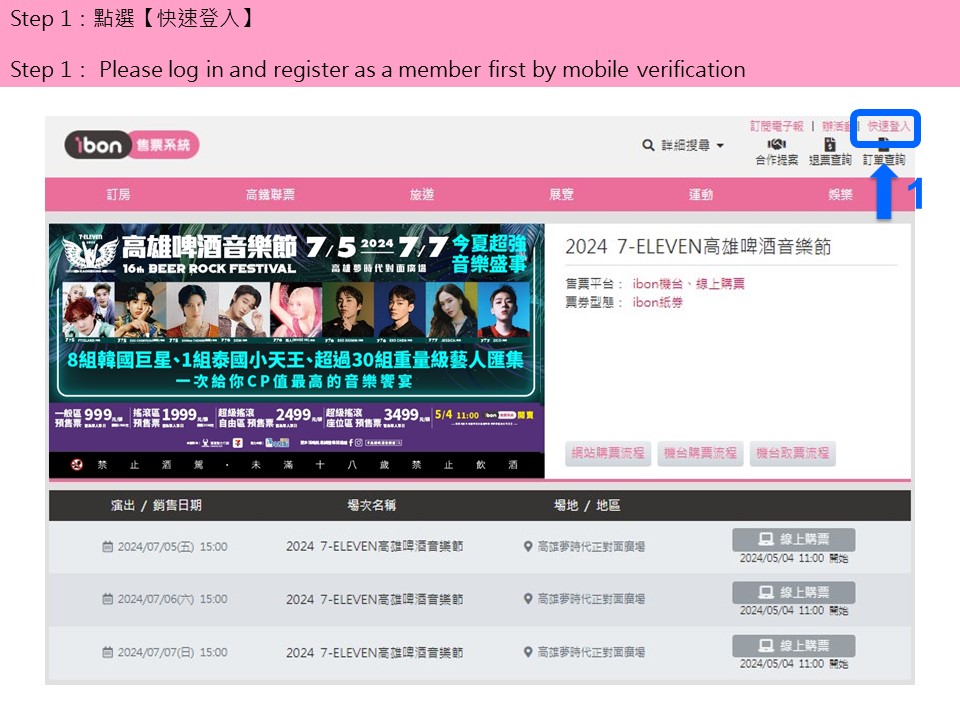Click event name in the 07/07 row
Viewport: 960px width, 720px height.
click(375, 652)
